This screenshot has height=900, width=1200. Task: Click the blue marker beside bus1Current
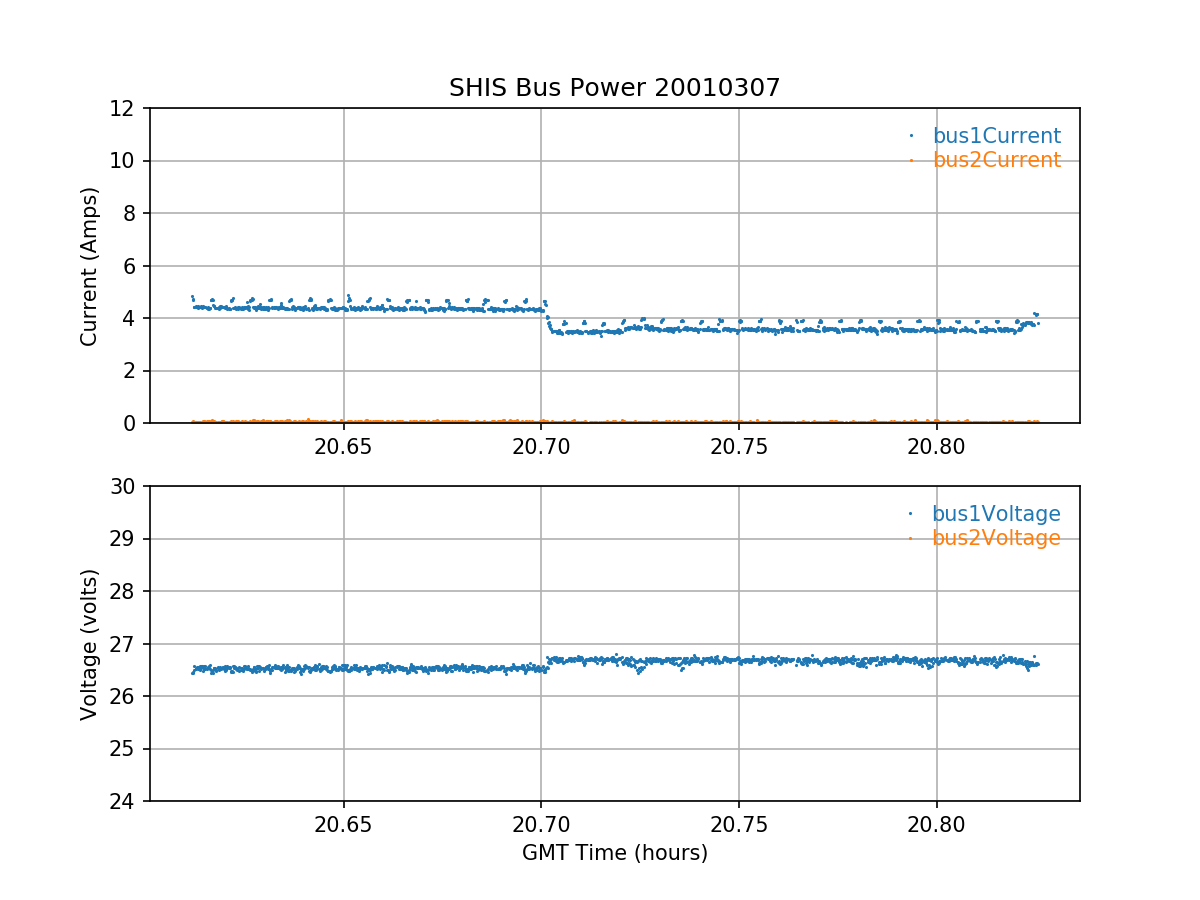(x=911, y=135)
